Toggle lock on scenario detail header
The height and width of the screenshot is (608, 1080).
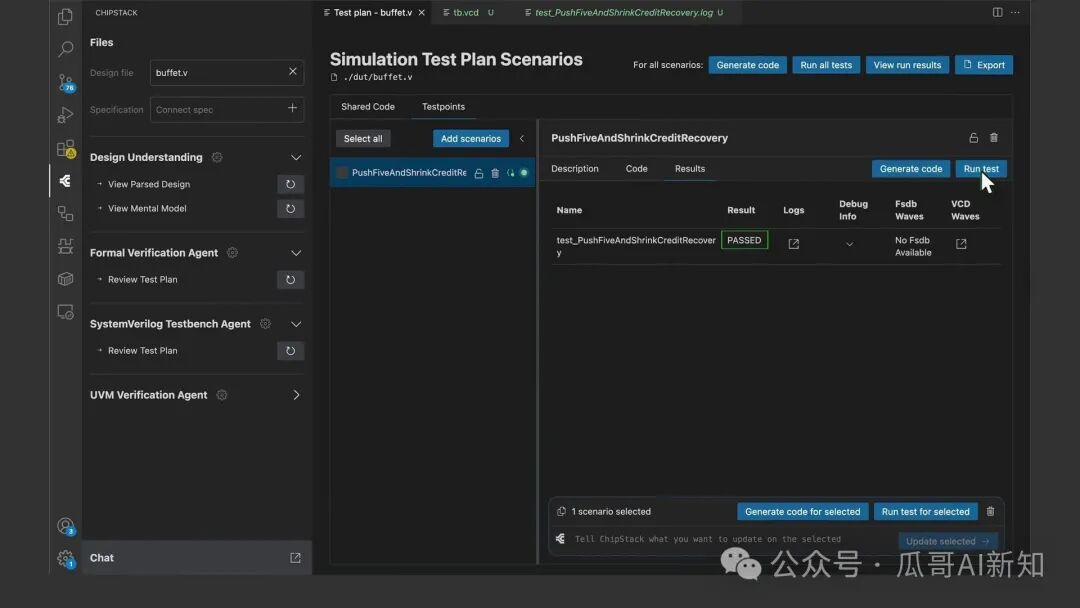pos(973,138)
